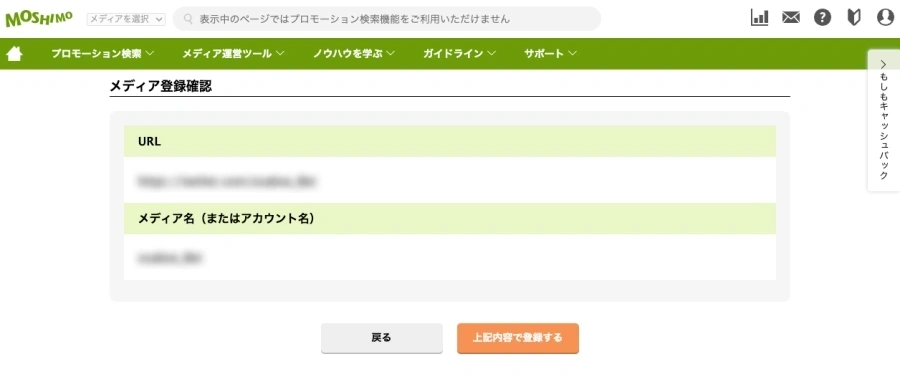Open the bar chart reports icon
The image size is (900, 380).
pyautogui.click(x=759, y=18)
